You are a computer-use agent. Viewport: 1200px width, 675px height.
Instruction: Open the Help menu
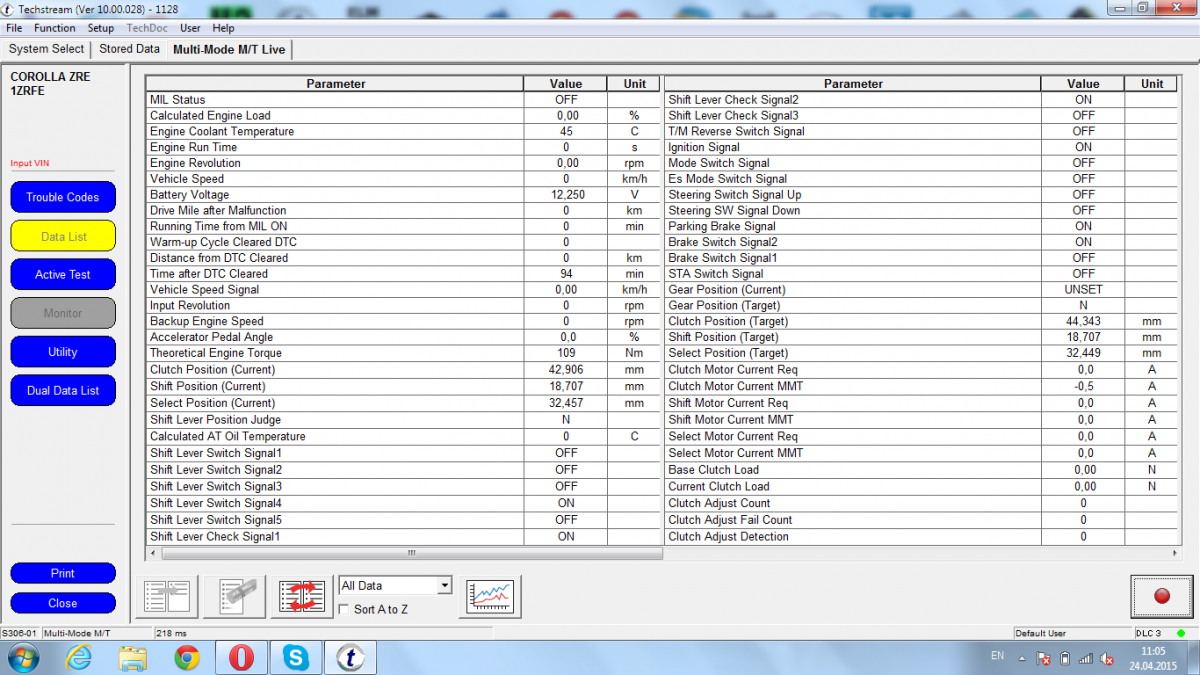pos(223,28)
